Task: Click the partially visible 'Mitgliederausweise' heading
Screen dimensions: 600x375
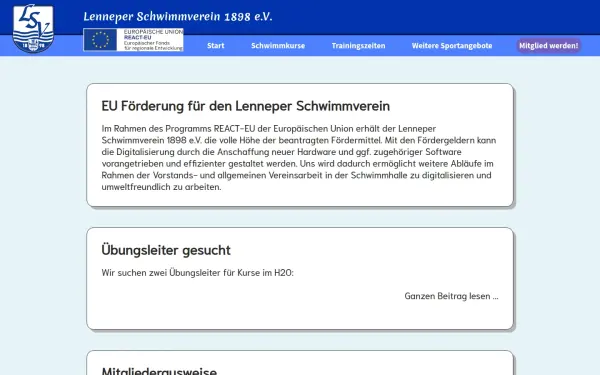Action: 159,370
